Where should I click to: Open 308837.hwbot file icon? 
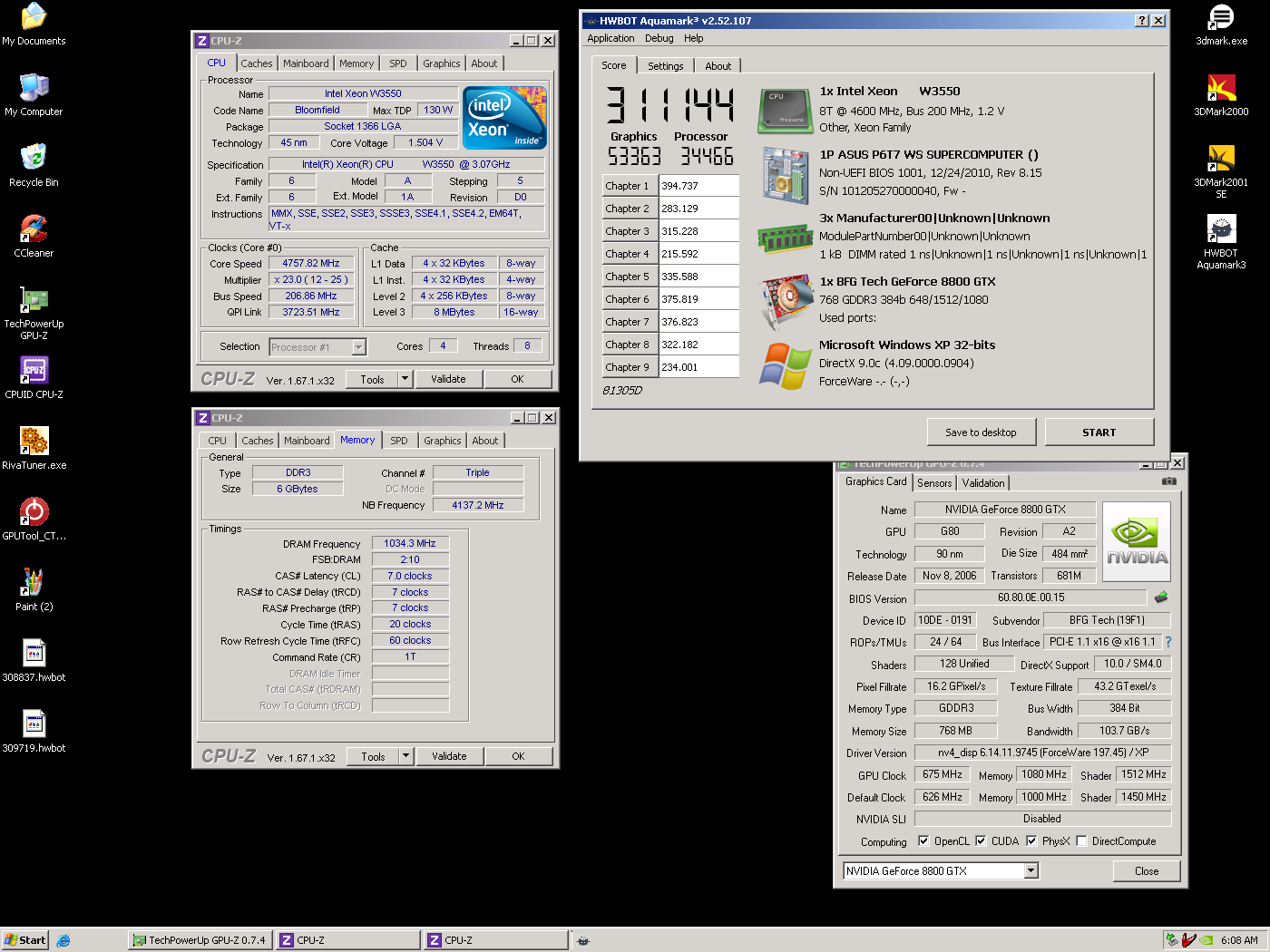click(34, 660)
